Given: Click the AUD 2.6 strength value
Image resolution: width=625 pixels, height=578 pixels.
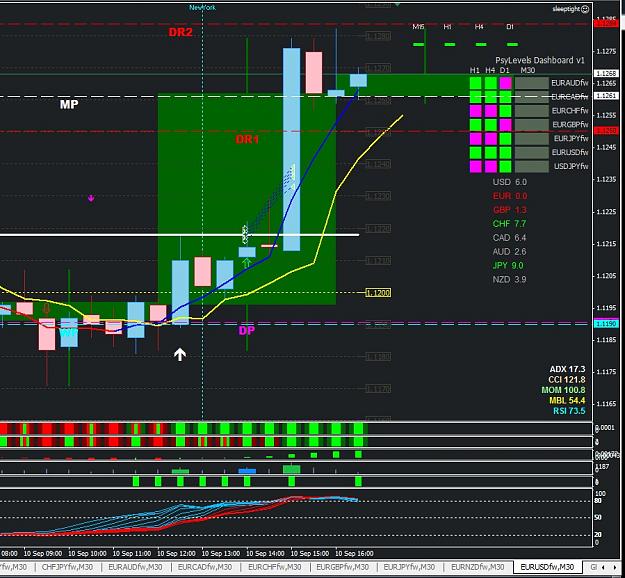Looking at the screenshot, I should tap(509, 252).
